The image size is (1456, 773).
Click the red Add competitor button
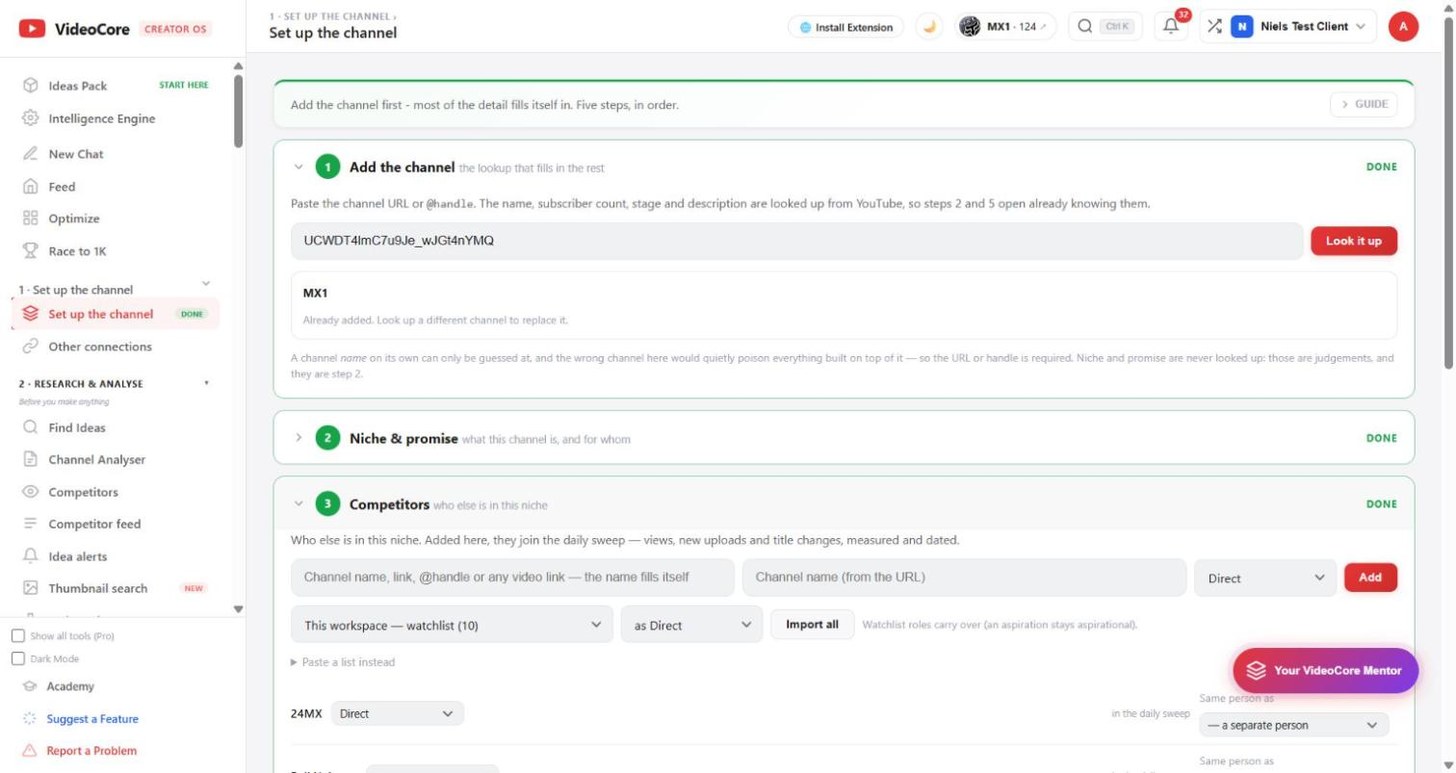tap(1370, 578)
